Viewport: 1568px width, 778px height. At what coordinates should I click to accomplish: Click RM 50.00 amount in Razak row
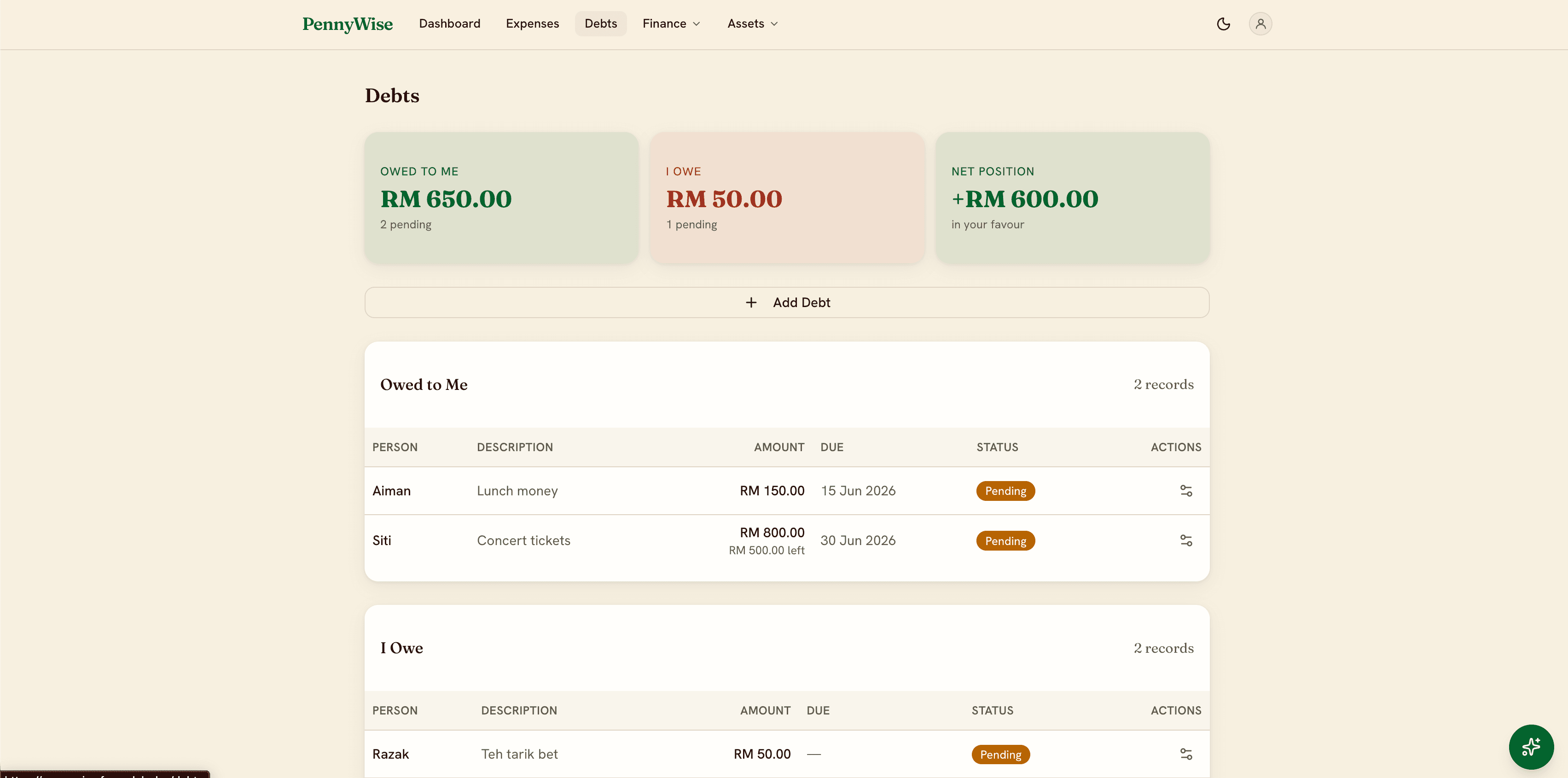761,754
